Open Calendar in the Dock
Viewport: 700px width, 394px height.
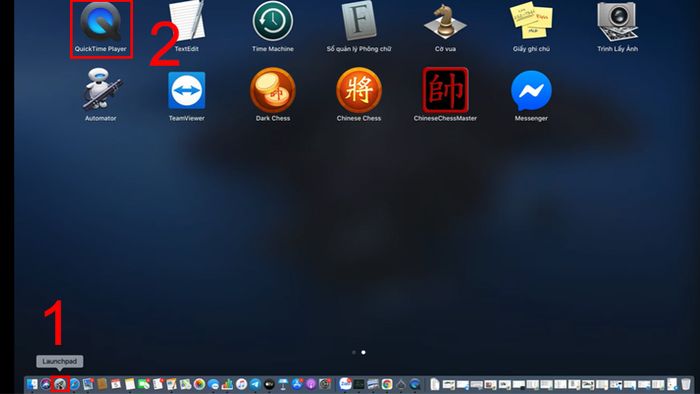[116, 384]
